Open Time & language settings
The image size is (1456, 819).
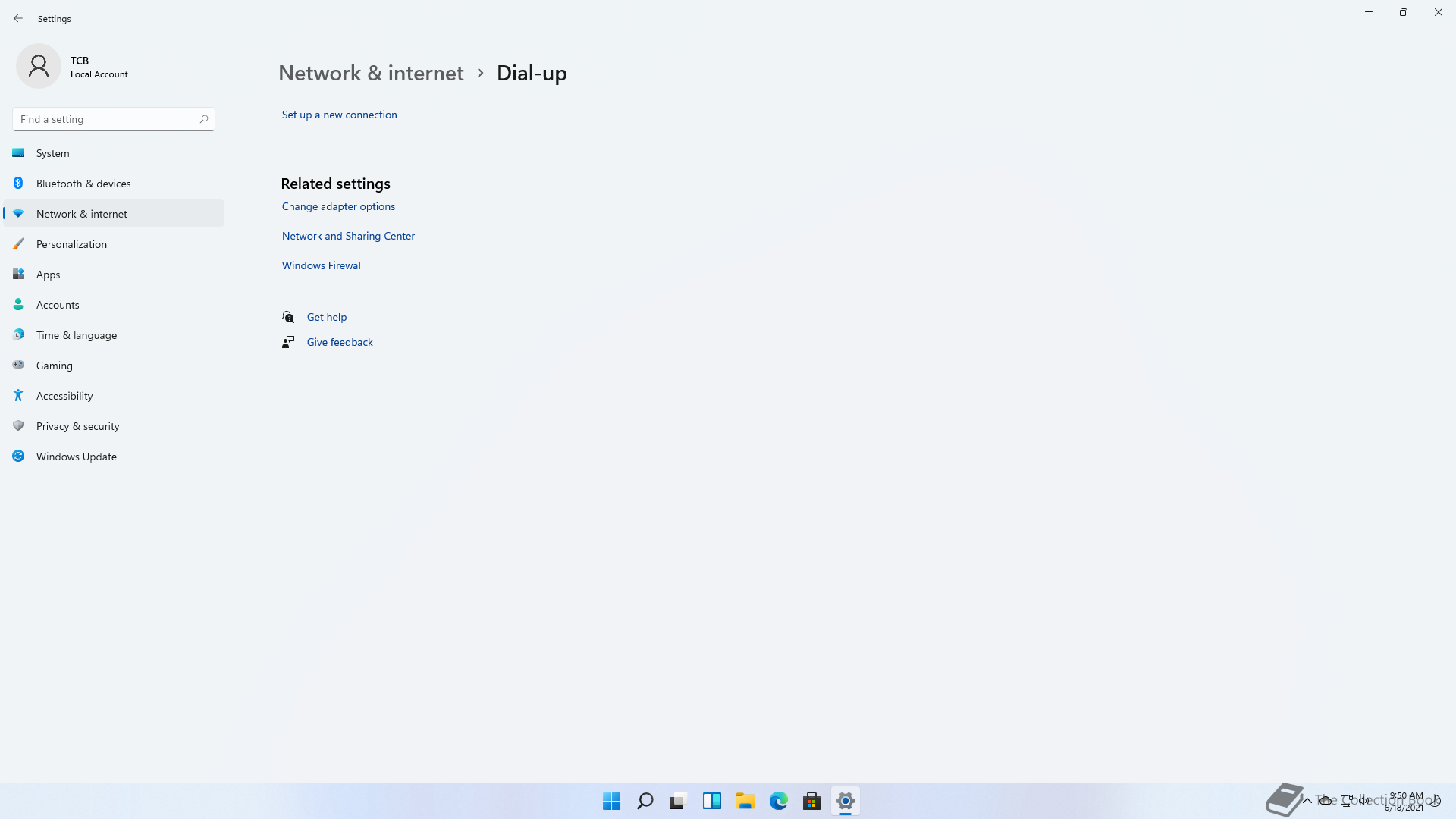[x=114, y=335]
